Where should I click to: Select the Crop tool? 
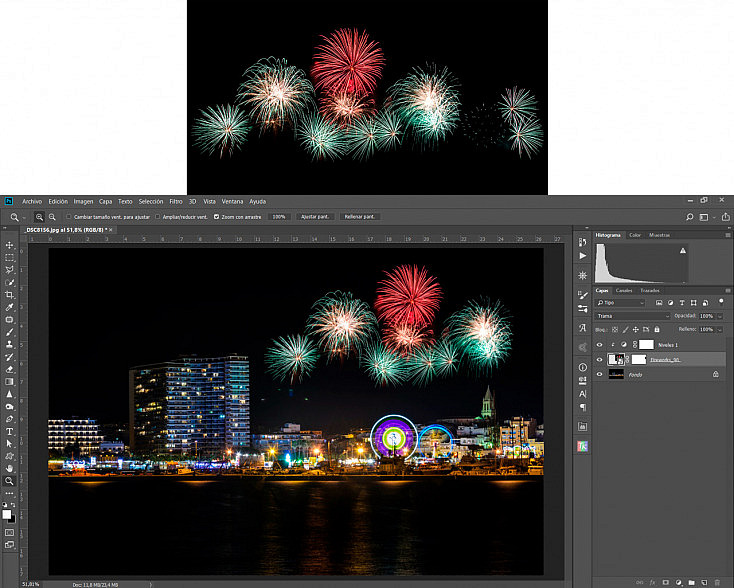(9, 294)
